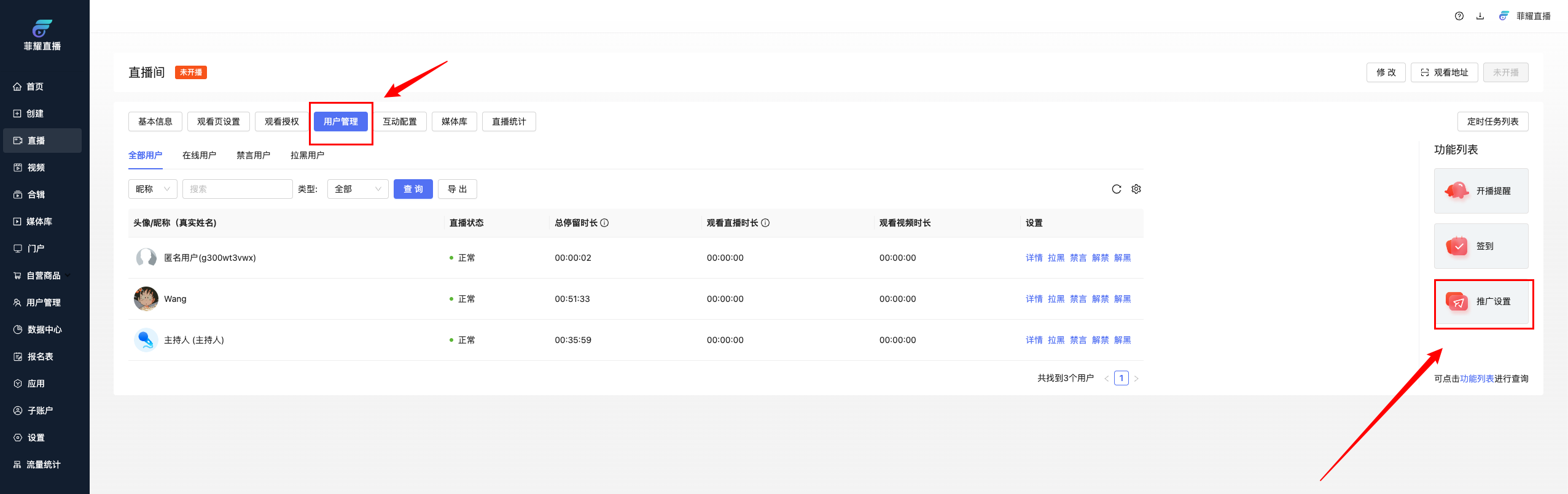Click 拉黑 link for user Wang

(x=1056, y=299)
